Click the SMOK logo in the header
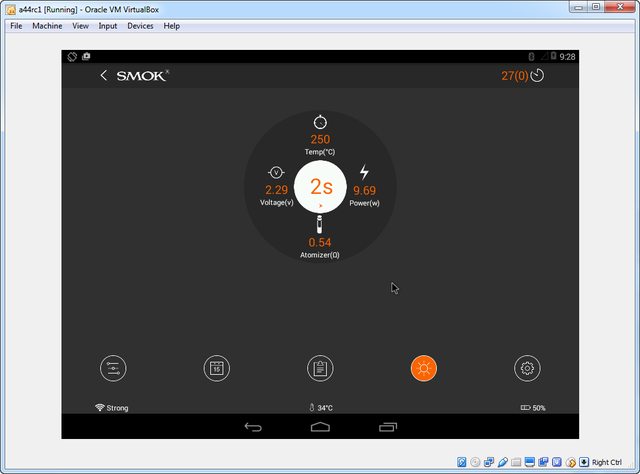This screenshot has width=640, height=474. [x=142, y=76]
